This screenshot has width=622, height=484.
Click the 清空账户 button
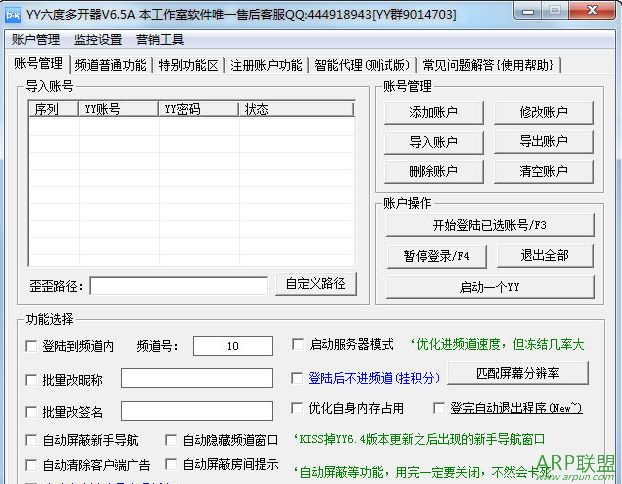click(x=543, y=171)
